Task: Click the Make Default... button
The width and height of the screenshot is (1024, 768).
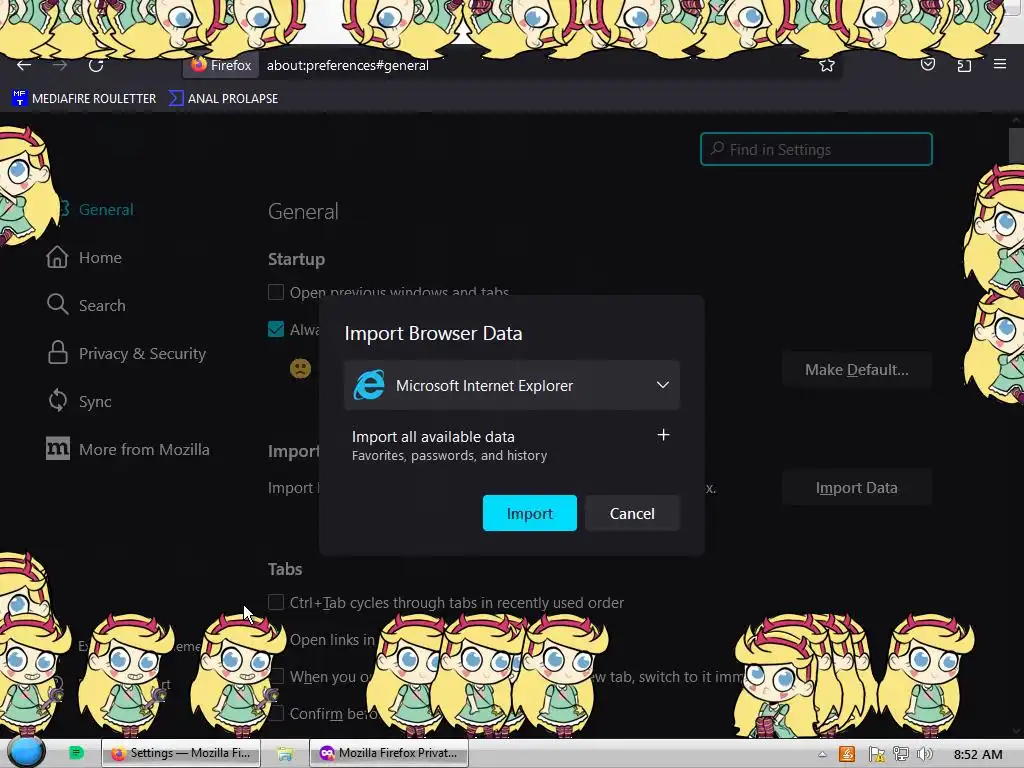Action: 856,370
